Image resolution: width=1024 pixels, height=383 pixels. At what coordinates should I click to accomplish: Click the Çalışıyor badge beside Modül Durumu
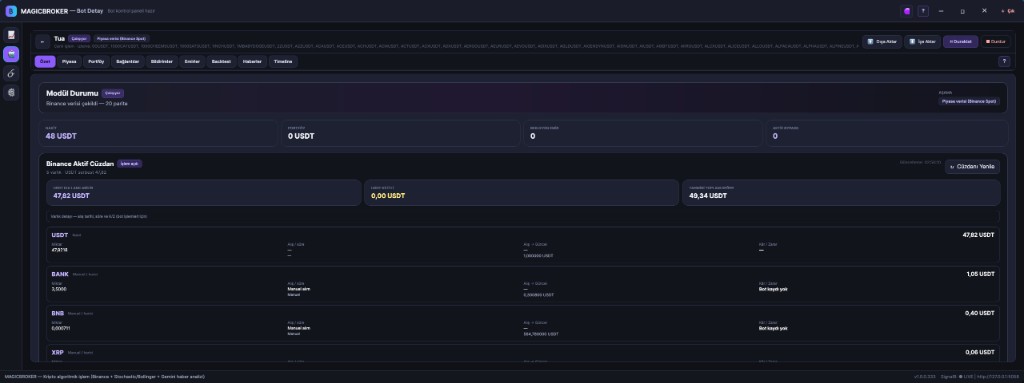point(113,93)
